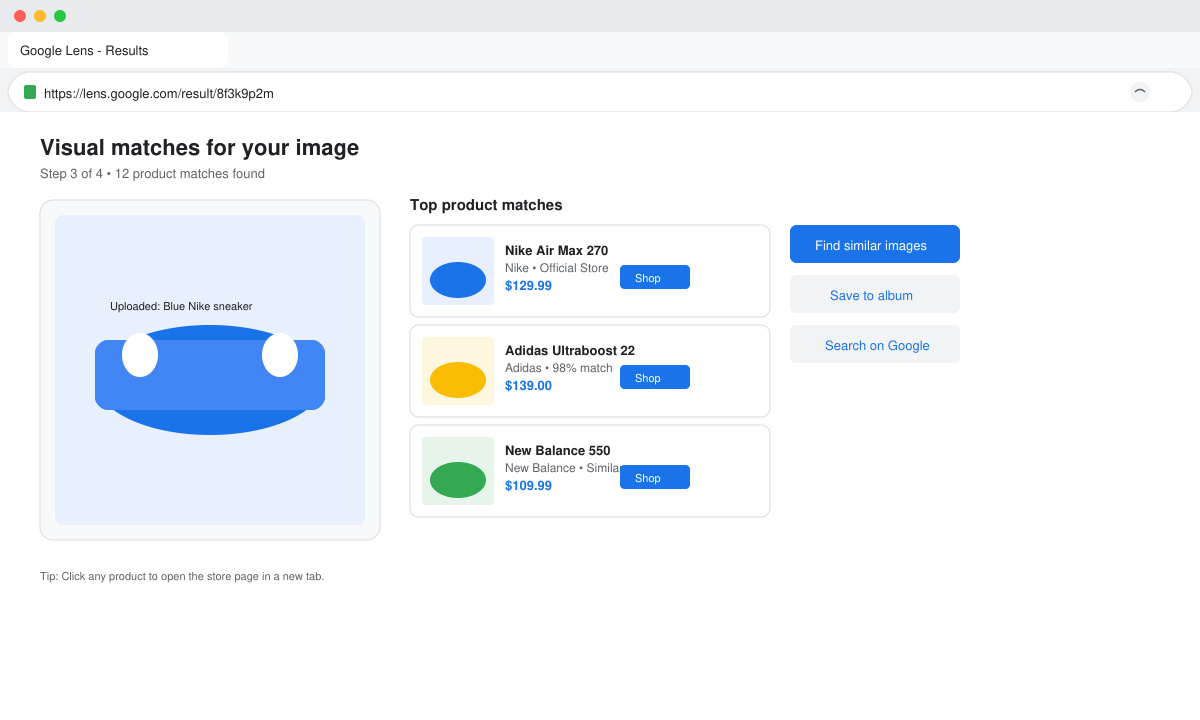Click the New Balance 550 title
This screenshot has height=720, width=1200.
pos(557,450)
